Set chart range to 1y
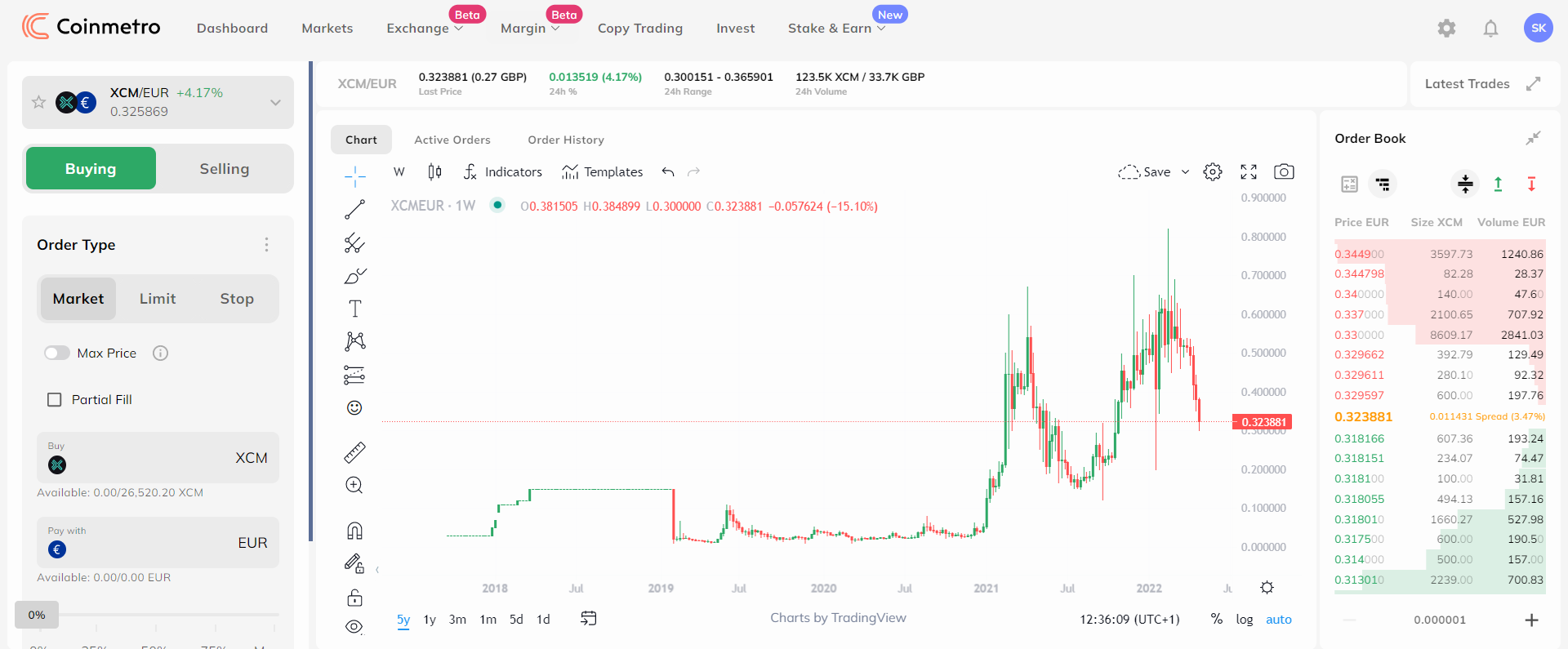1568x649 pixels. [x=430, y=619]
